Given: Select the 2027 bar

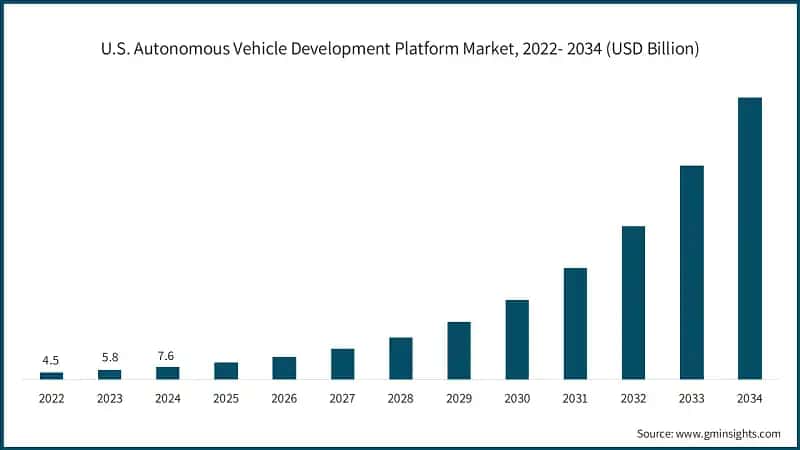Looking at the screenshot, I should pos(342,364).
